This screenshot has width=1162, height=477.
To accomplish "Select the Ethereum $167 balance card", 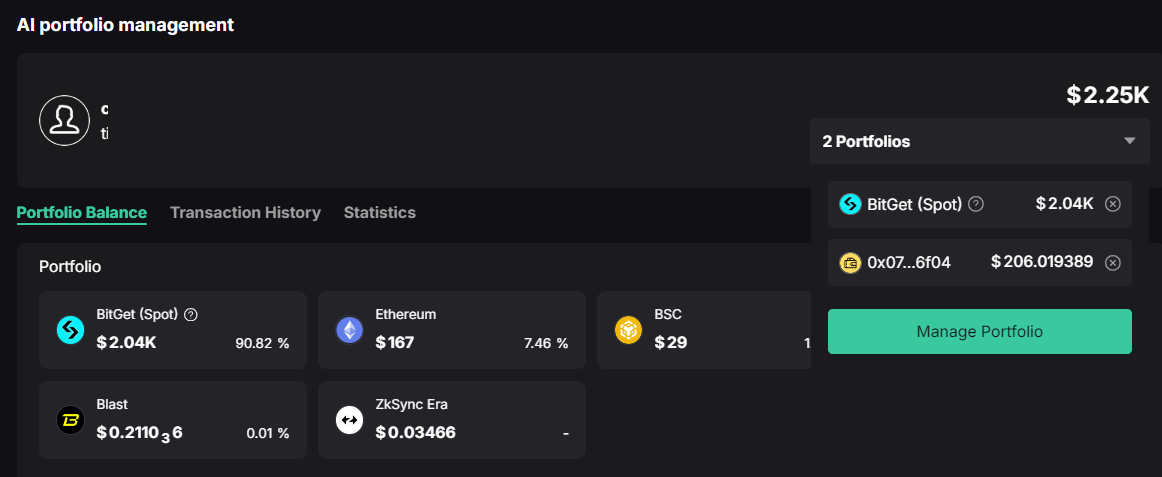I will pyautogui.click(x=451, y=330).
